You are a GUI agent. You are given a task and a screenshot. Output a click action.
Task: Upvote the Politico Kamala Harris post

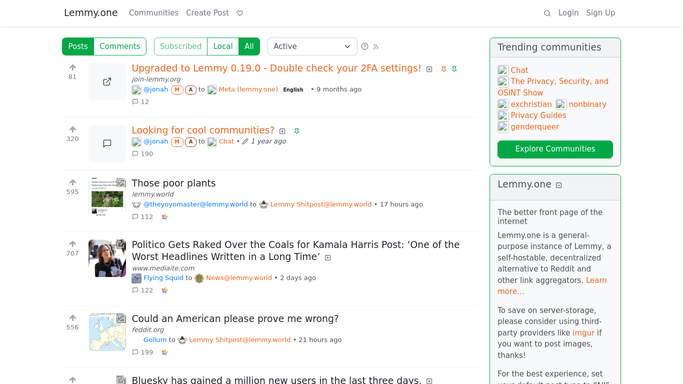[72, 244]
